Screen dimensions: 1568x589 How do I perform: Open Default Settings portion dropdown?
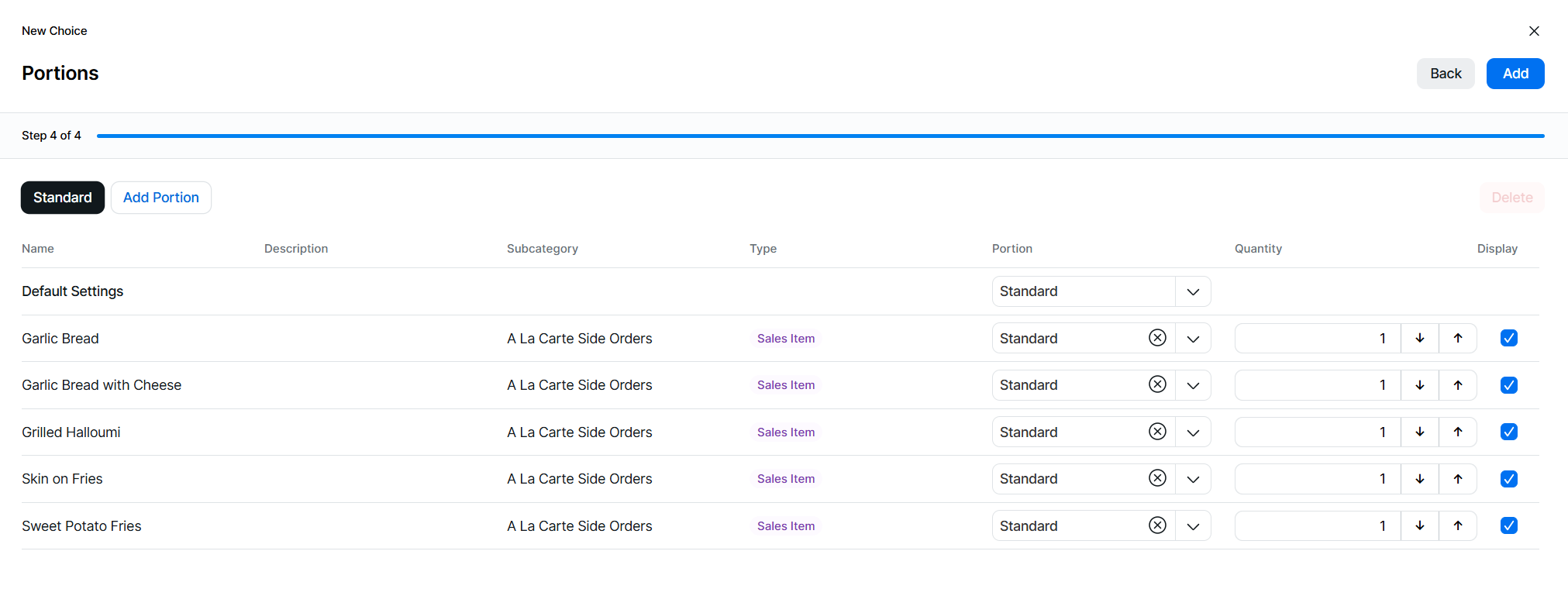(x=1192, y=291)
